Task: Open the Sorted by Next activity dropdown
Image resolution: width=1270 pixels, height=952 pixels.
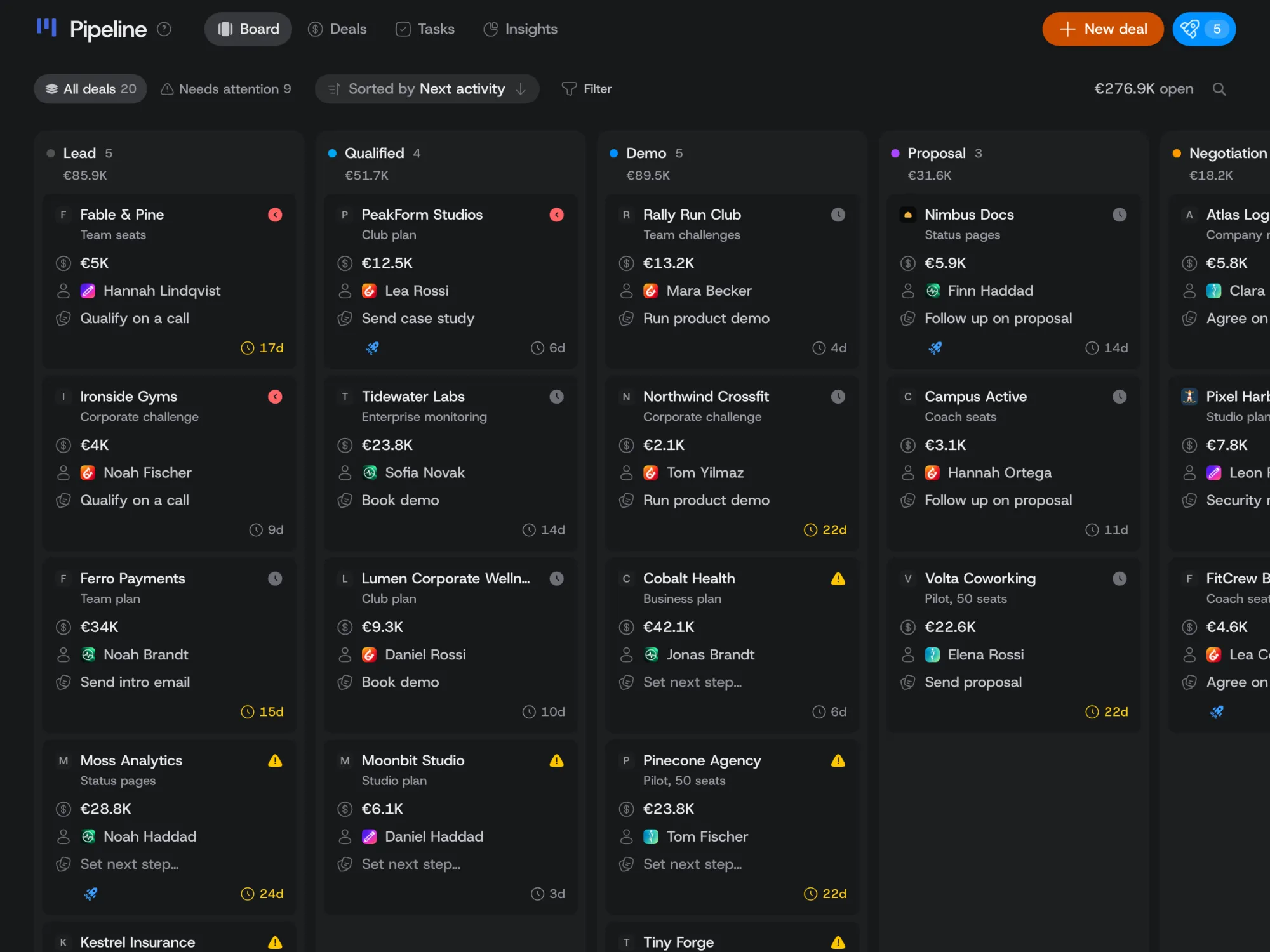Action: point(427,89)
